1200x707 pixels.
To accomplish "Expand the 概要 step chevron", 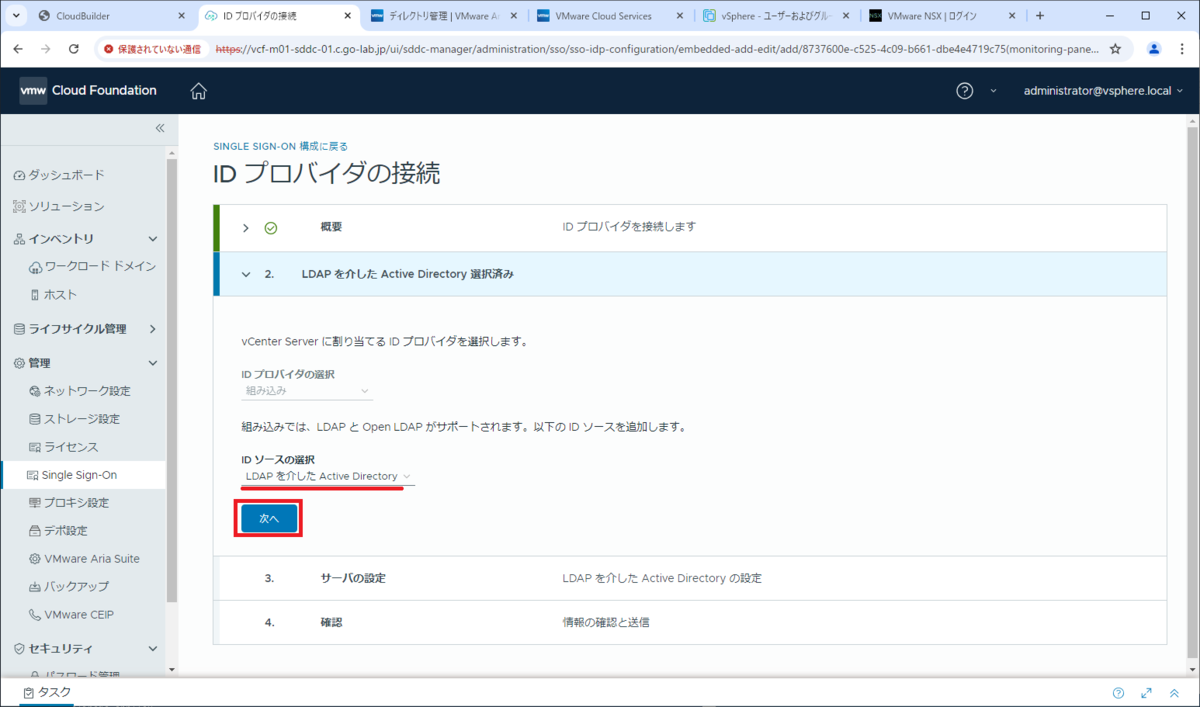I will [x=246, y=228].
